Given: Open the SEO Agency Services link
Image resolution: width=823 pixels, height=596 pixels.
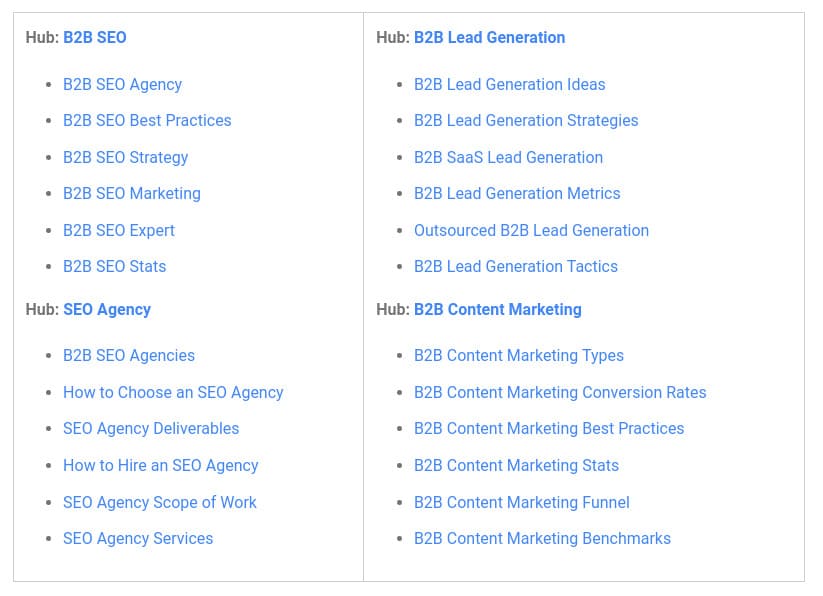Looking at the screenshot, I should [x=138, y=538].
